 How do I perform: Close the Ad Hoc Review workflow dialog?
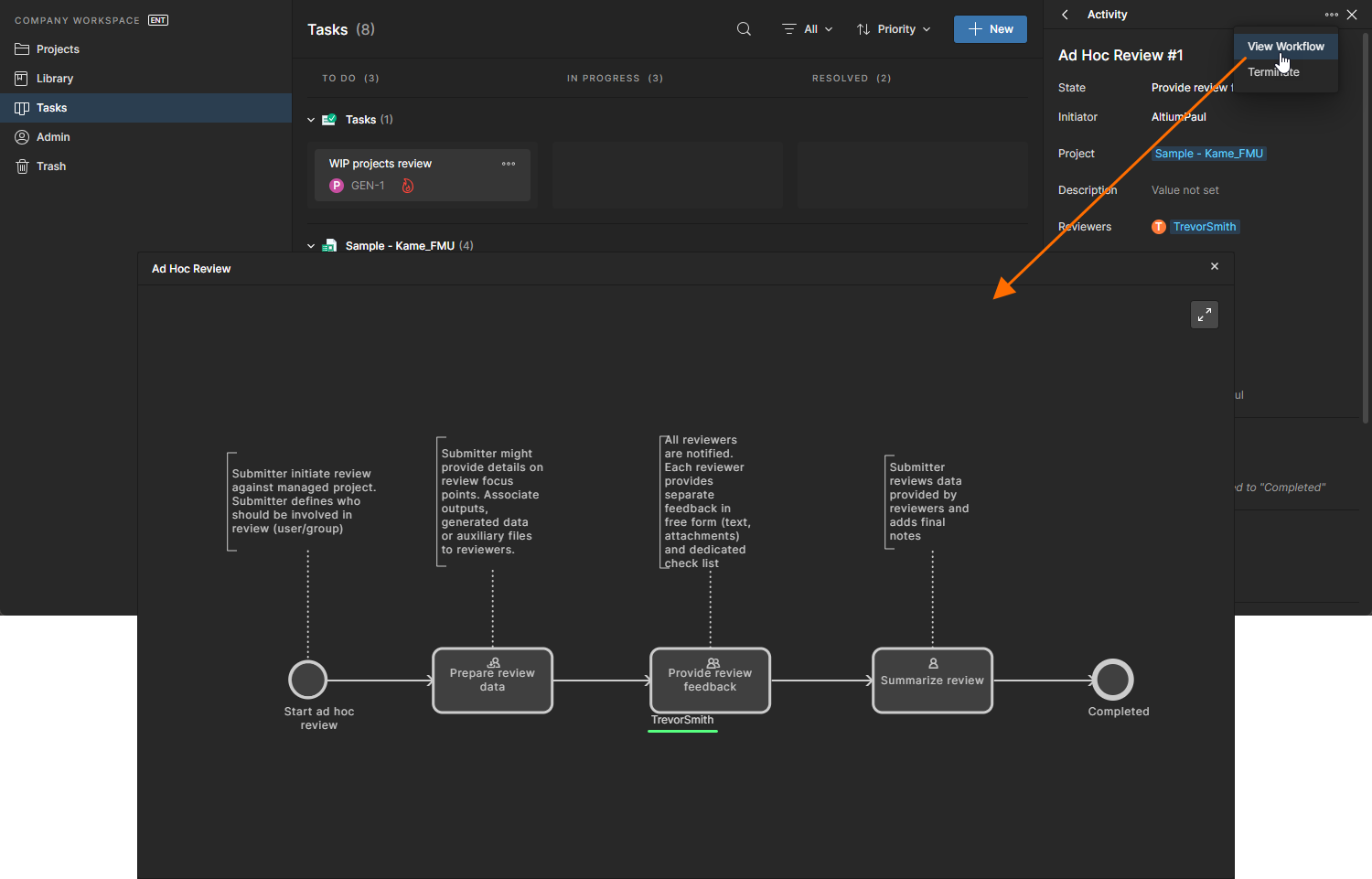tap(1215, 266)
